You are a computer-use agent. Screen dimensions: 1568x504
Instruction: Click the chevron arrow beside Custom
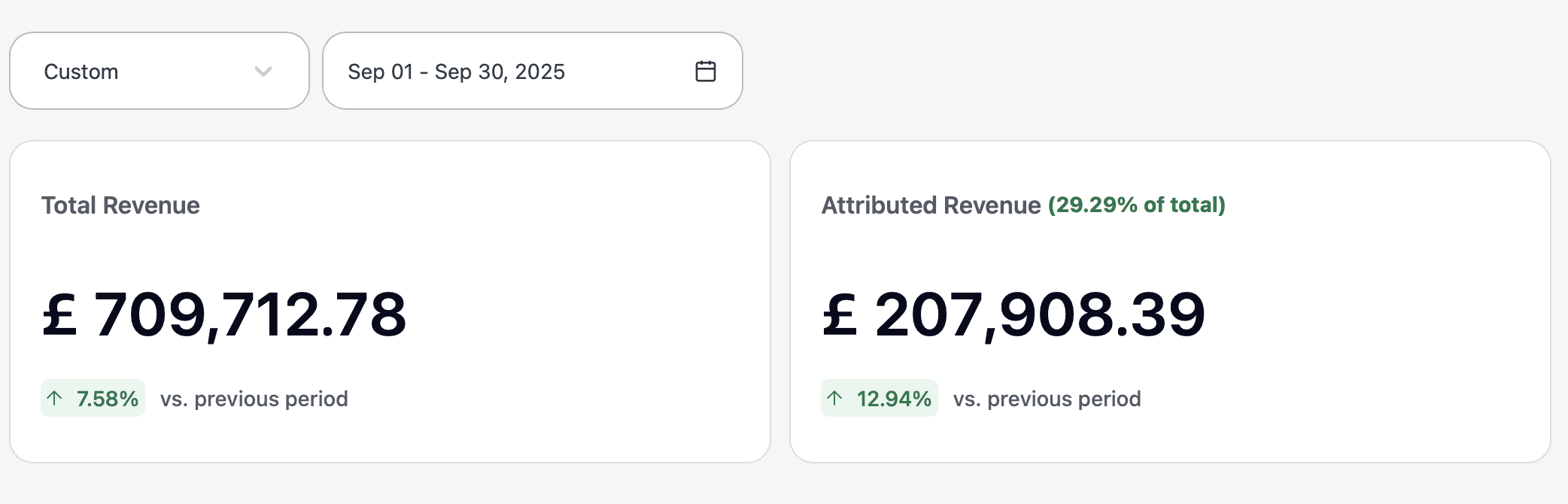263,71
